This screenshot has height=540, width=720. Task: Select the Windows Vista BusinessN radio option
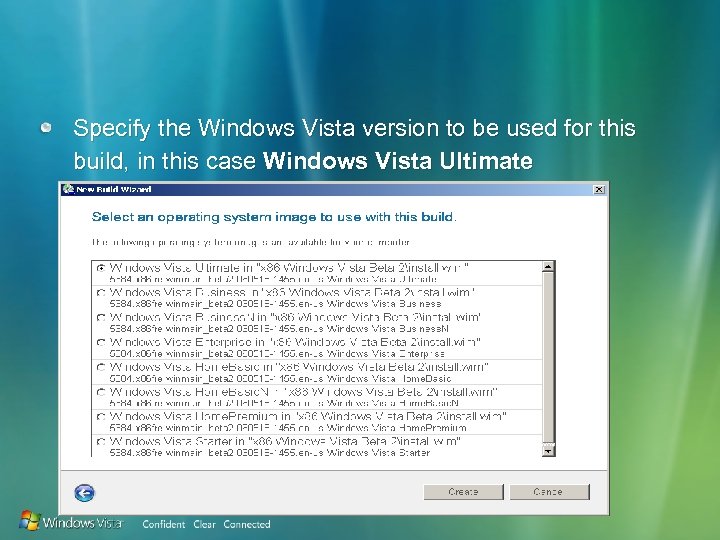click(x=101, y=317)
